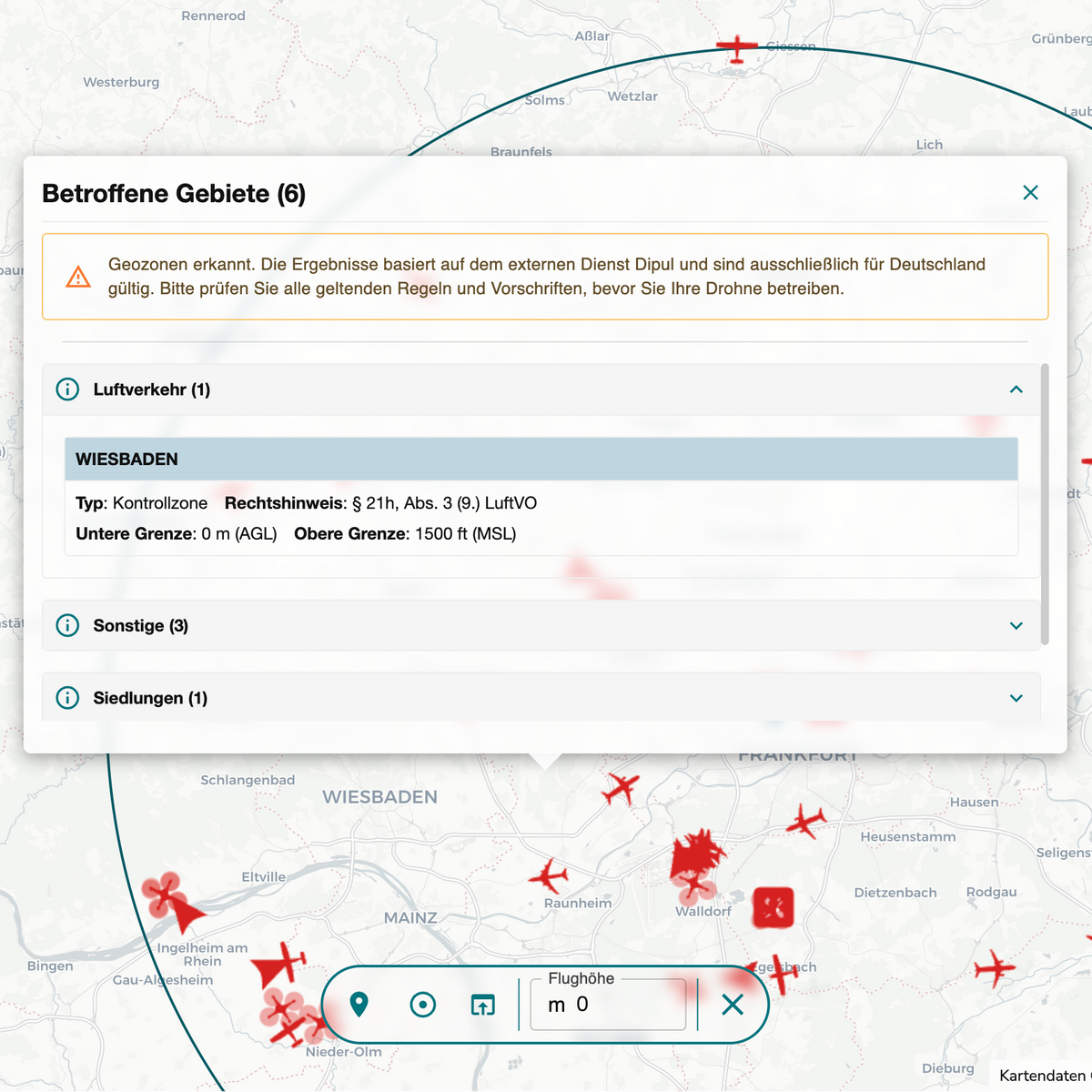This screenshot has height=1092, width=1092.
Task: Click the drone marker near Eltville
Action: pos(164,893)
